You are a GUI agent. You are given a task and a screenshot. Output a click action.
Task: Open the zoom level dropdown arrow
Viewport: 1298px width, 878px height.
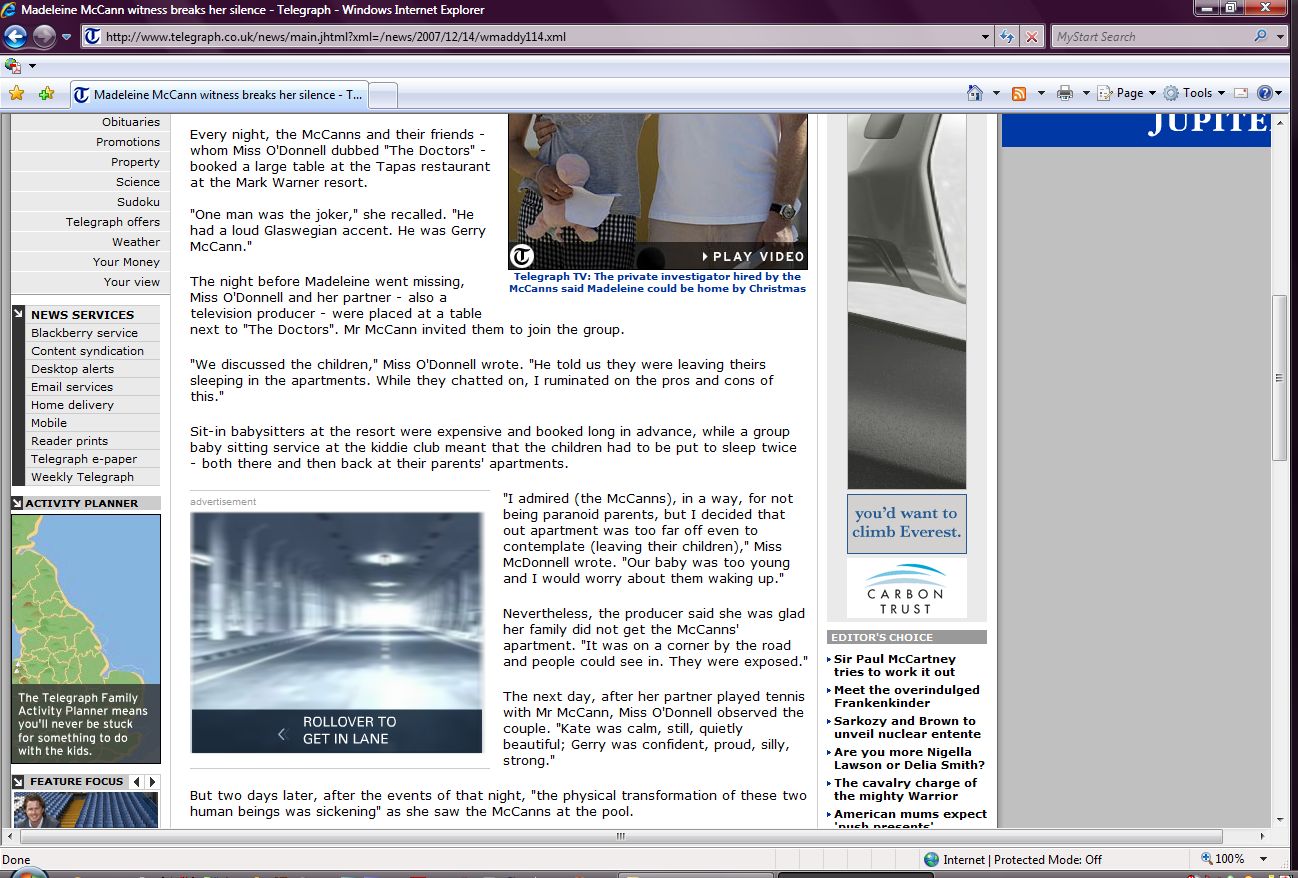coord(1264,859)
